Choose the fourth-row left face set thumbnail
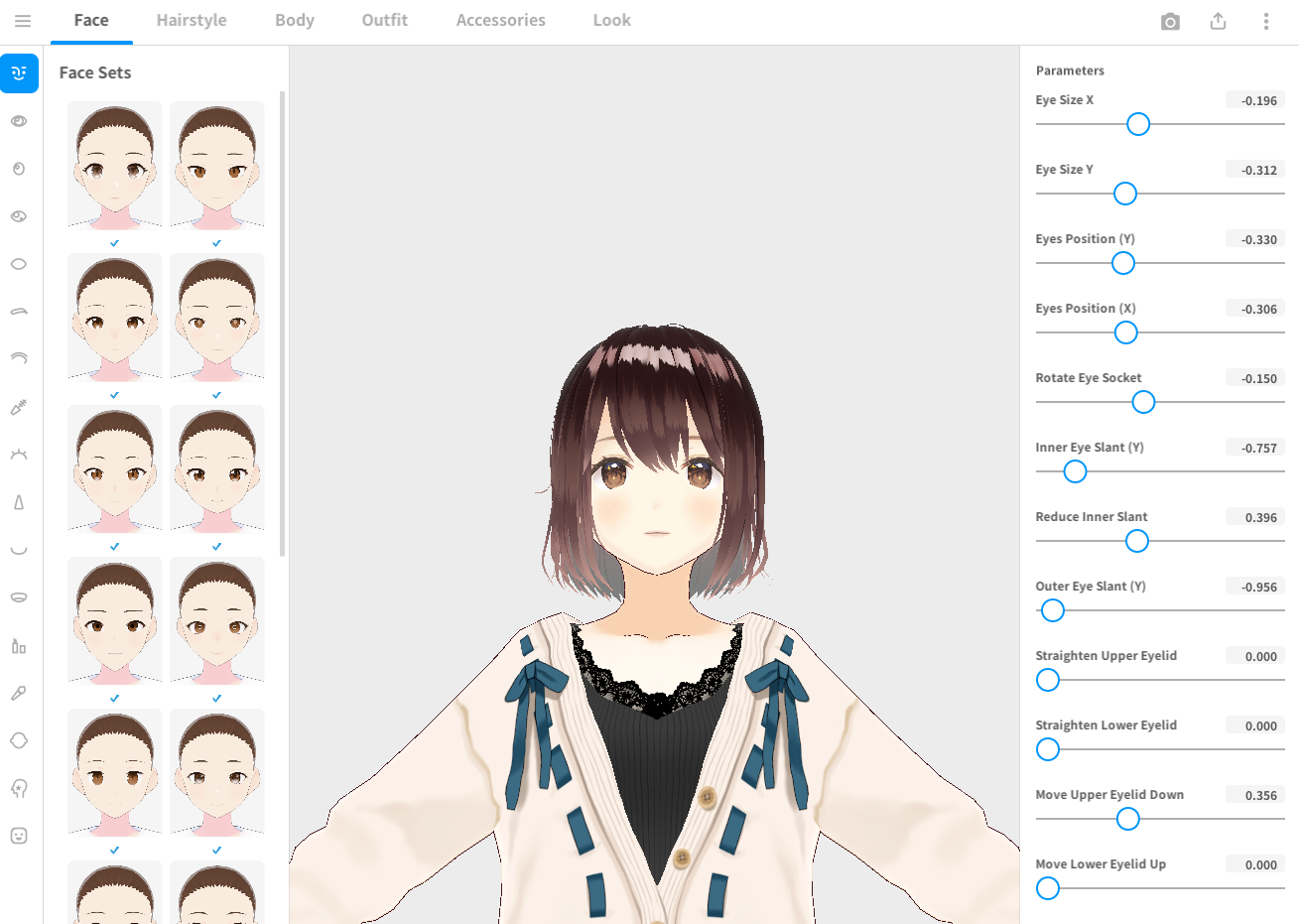 [115, 621]
